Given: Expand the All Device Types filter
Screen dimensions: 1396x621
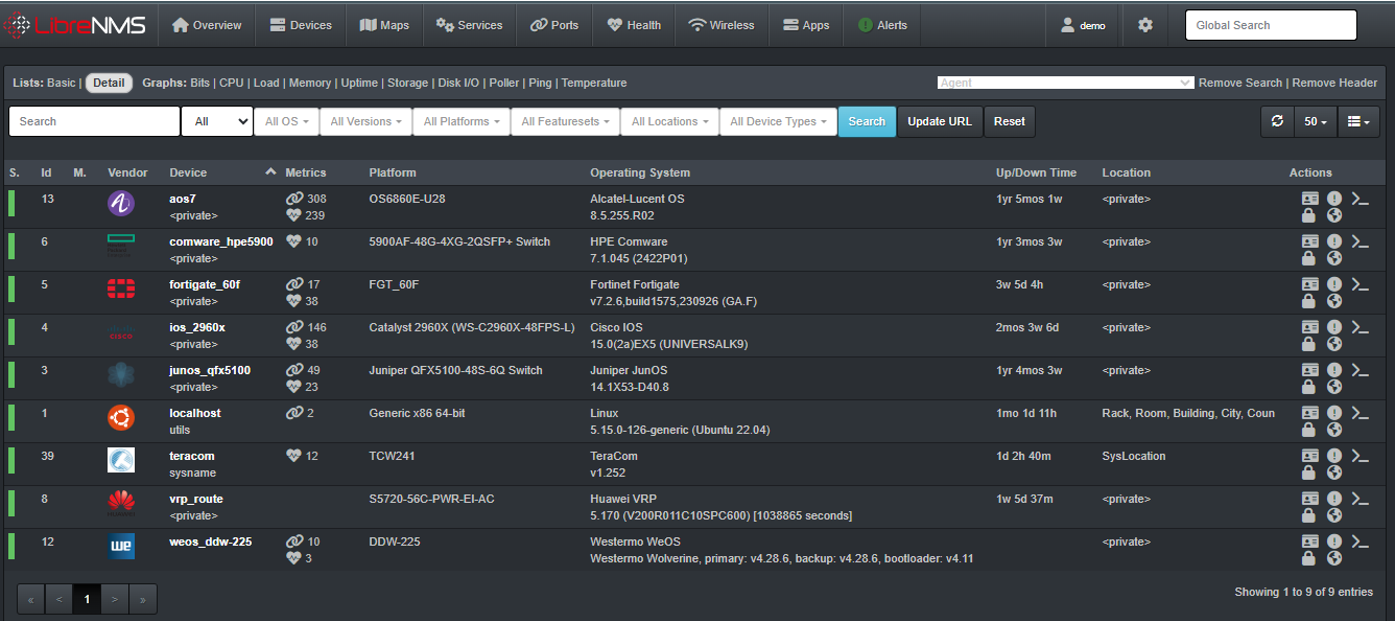Looking at the screenshot, I should coord(778,121).
